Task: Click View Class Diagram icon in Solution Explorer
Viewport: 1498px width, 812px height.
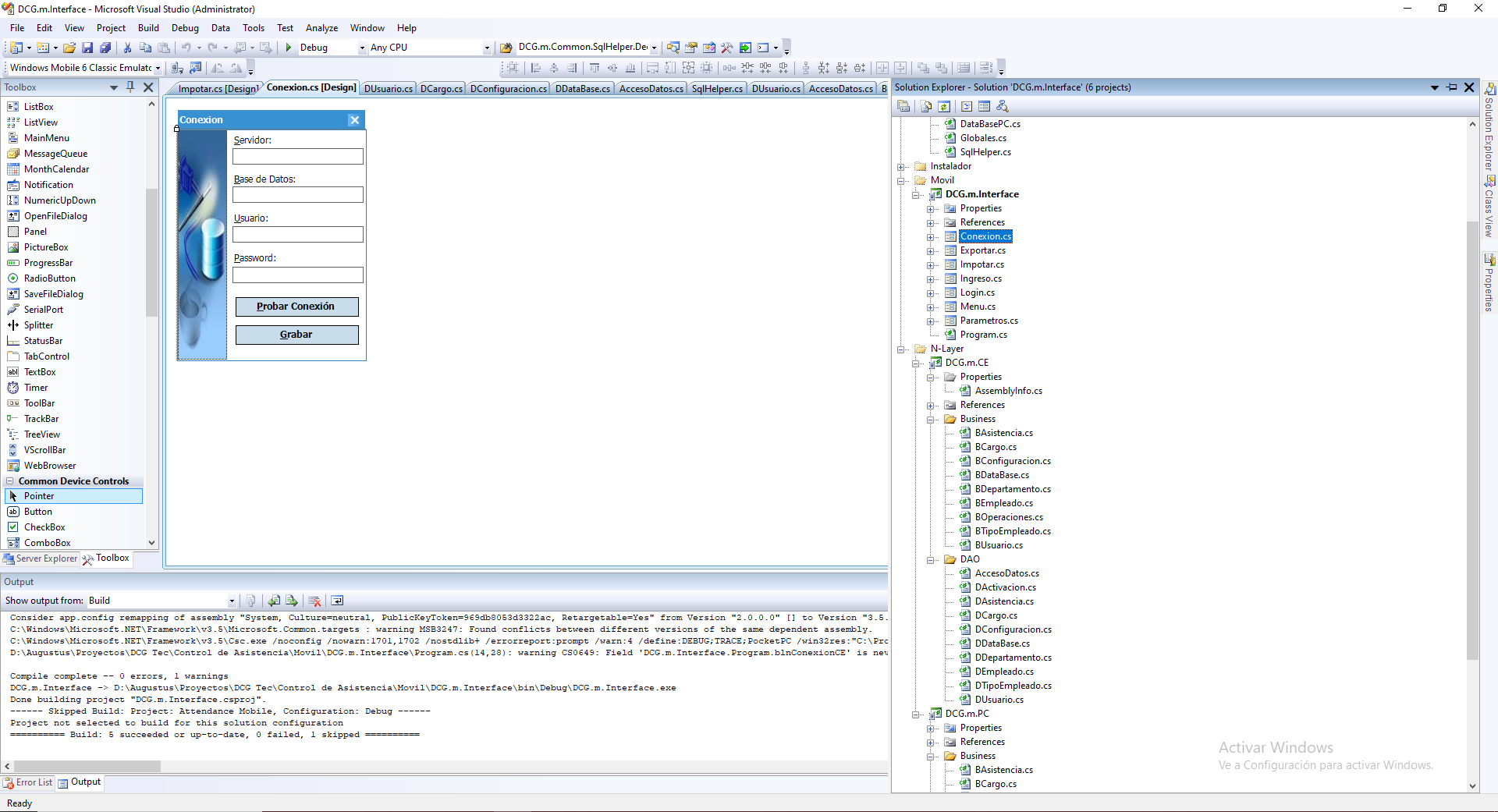Action: pos(1003,106)
